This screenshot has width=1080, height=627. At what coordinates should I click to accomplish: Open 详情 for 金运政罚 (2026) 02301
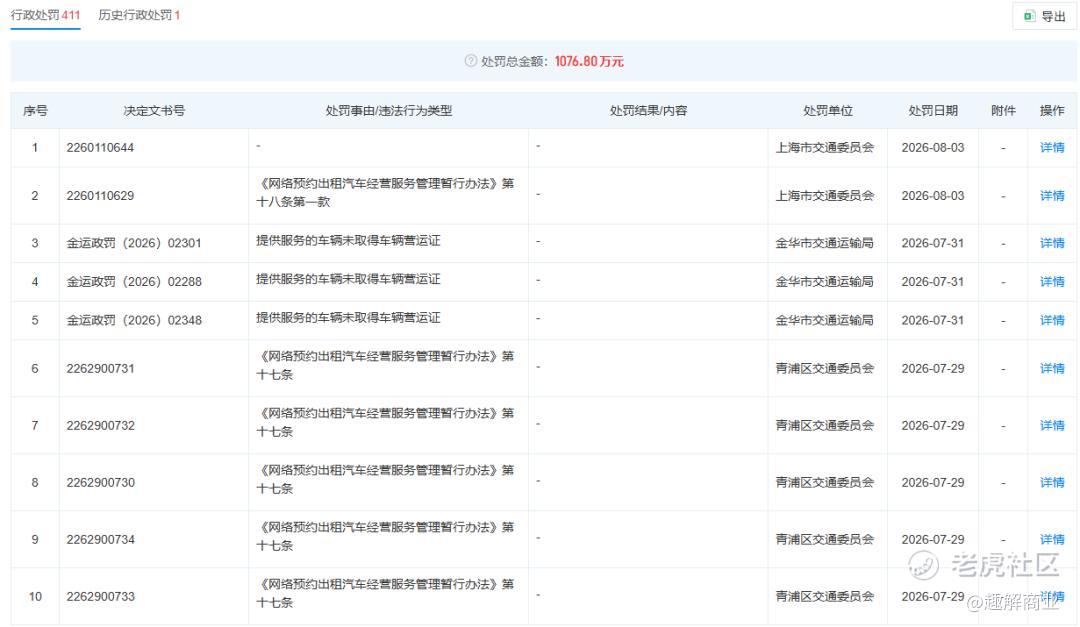coord(1052,243)
